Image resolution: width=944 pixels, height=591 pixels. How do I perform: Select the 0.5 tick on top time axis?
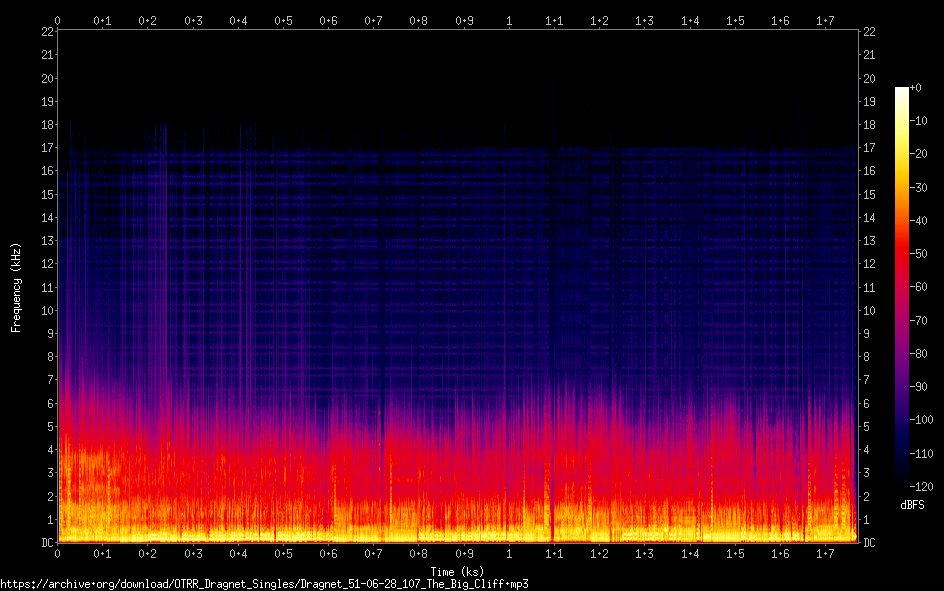click(284, 20)
